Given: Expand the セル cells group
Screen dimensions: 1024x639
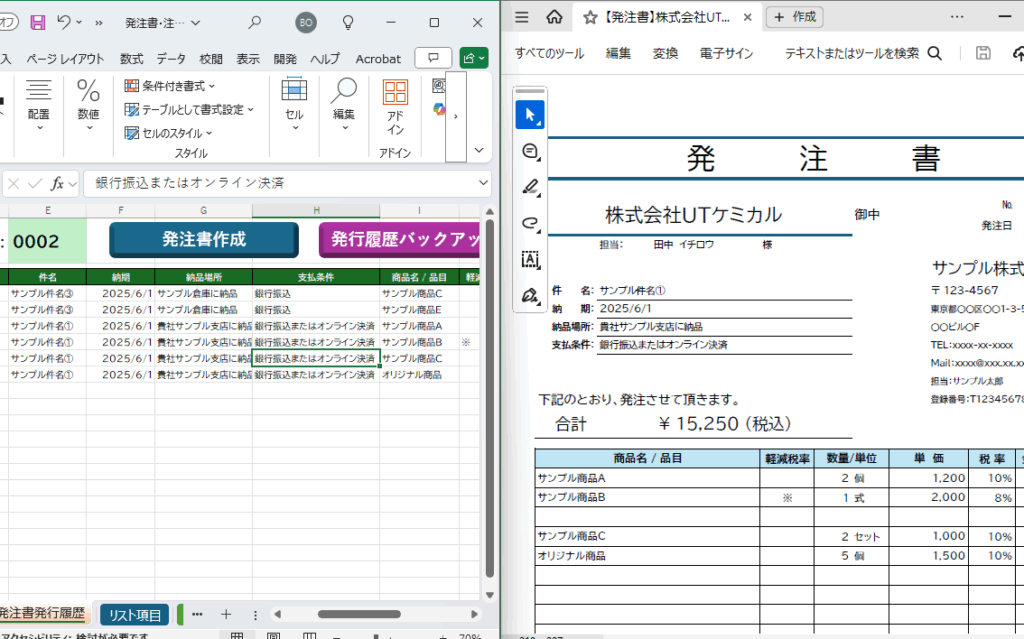Looking at the screenshot, I should pyautogui.click(x=294, y=106).
